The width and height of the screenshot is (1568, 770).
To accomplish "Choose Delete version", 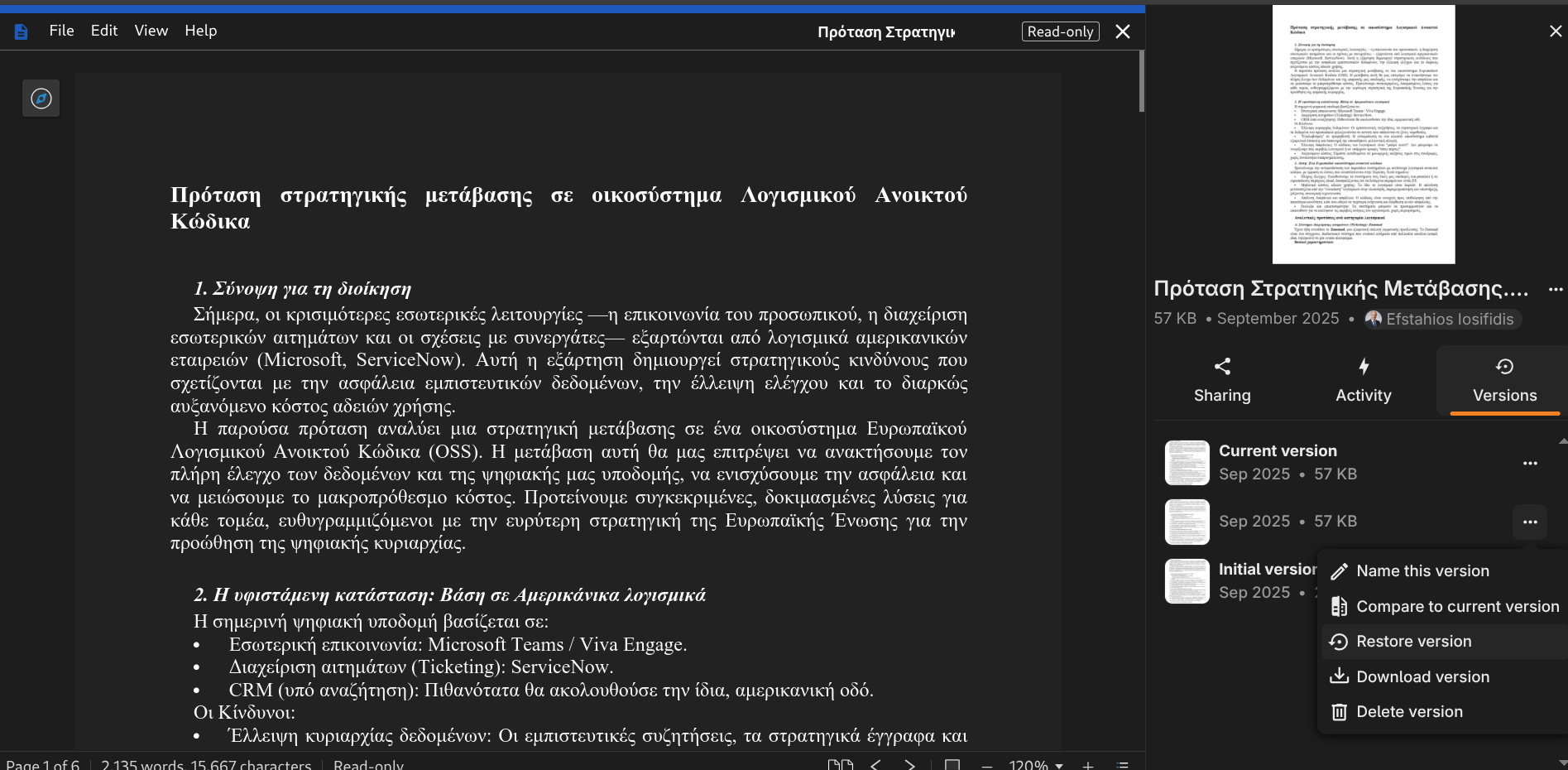I will point(1444,712).
